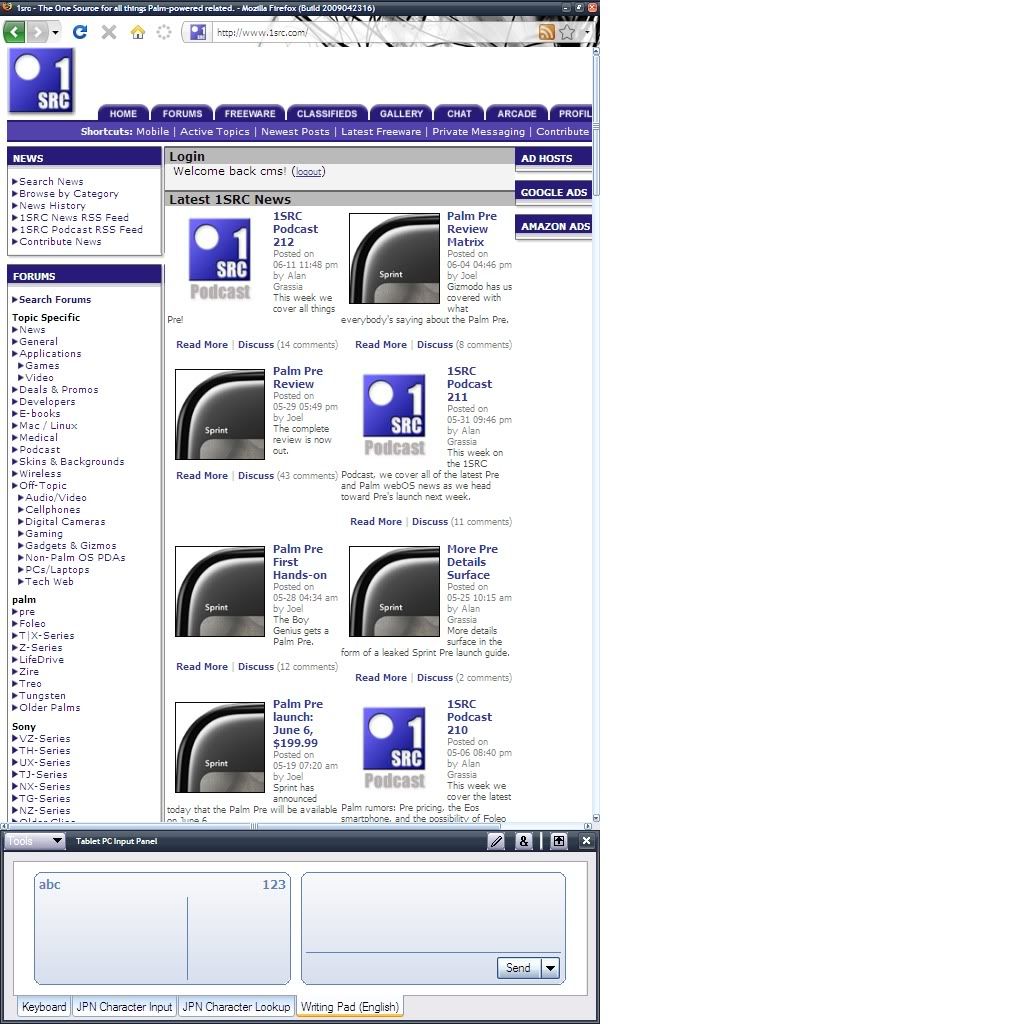
Task: Open the ARCADE navigation tab
Action: [516, 113]
